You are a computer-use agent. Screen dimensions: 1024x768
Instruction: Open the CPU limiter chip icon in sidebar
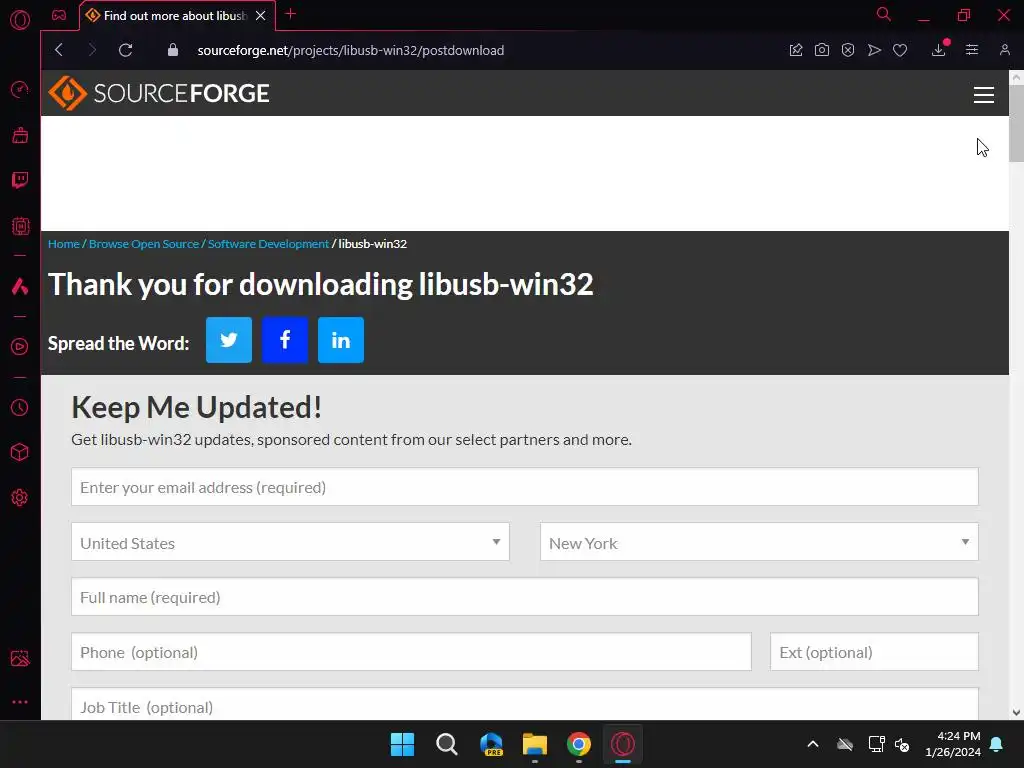[x=20, y=226]
